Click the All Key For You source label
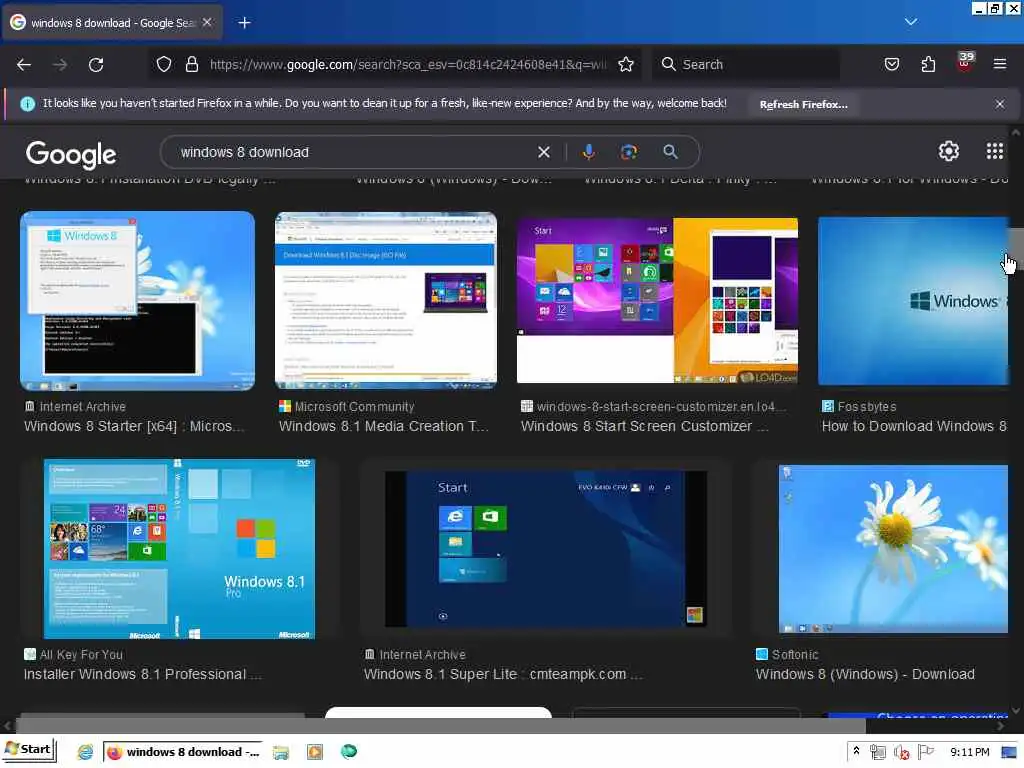This screenshot has width=1024, height=768. coord(81,655)
